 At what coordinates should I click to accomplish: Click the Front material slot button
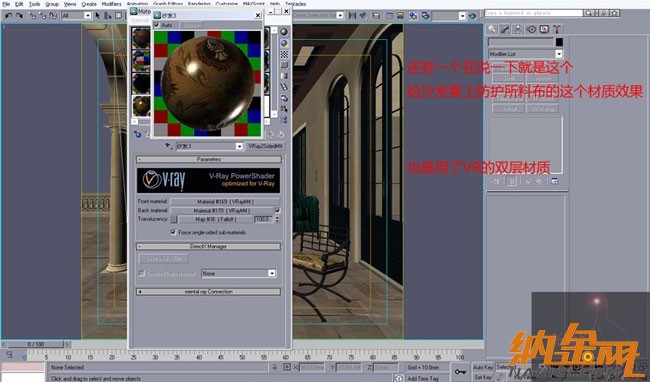(224, 202)
